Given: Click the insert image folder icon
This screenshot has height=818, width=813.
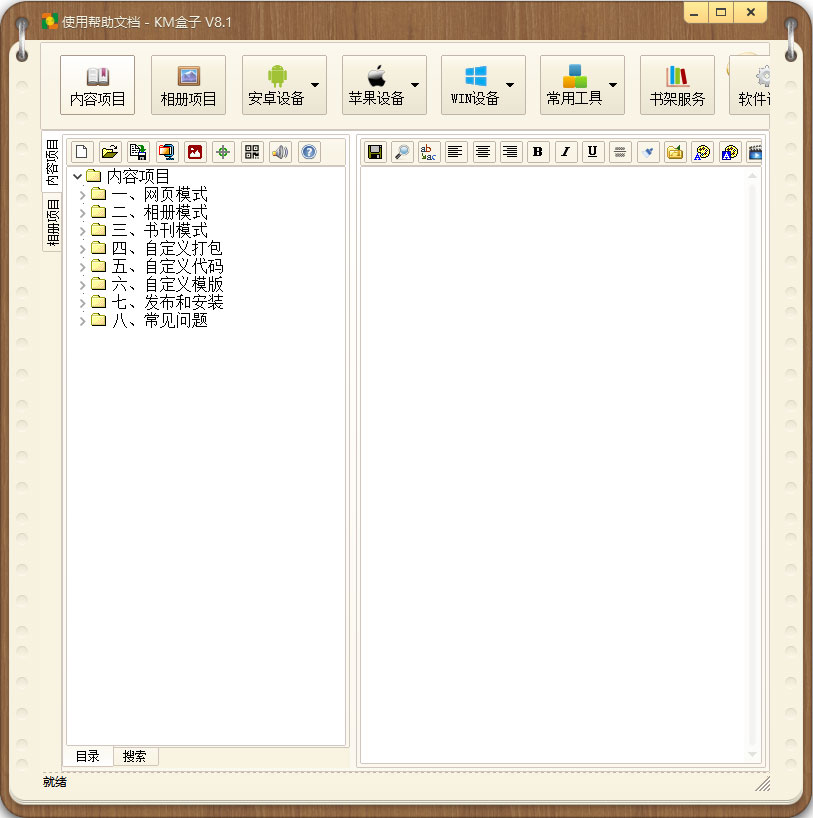Looking at the screenshot, I should coord(675,152).
